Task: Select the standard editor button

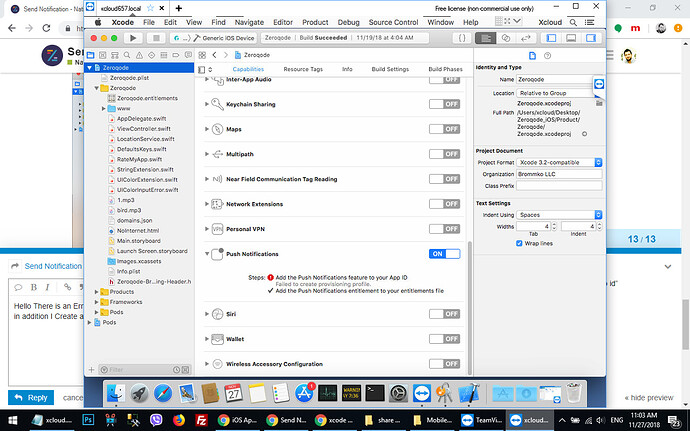Action: click(486, 38)
